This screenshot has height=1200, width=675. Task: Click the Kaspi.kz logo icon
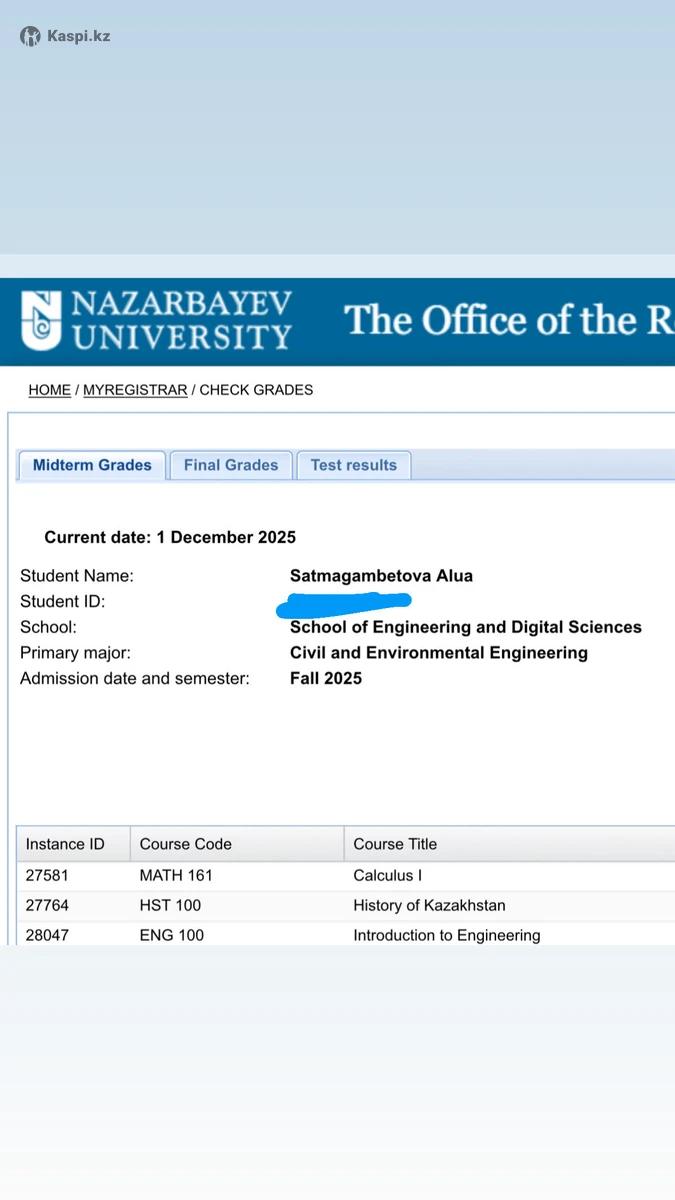(30, 36)
